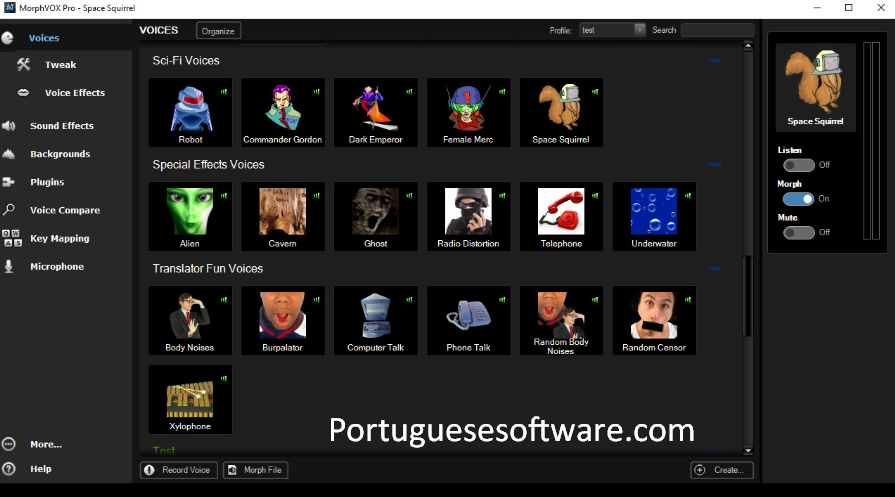Open Help
This screenshot has width=895, height=497.
pyautogui.click(x=41, y=468)
